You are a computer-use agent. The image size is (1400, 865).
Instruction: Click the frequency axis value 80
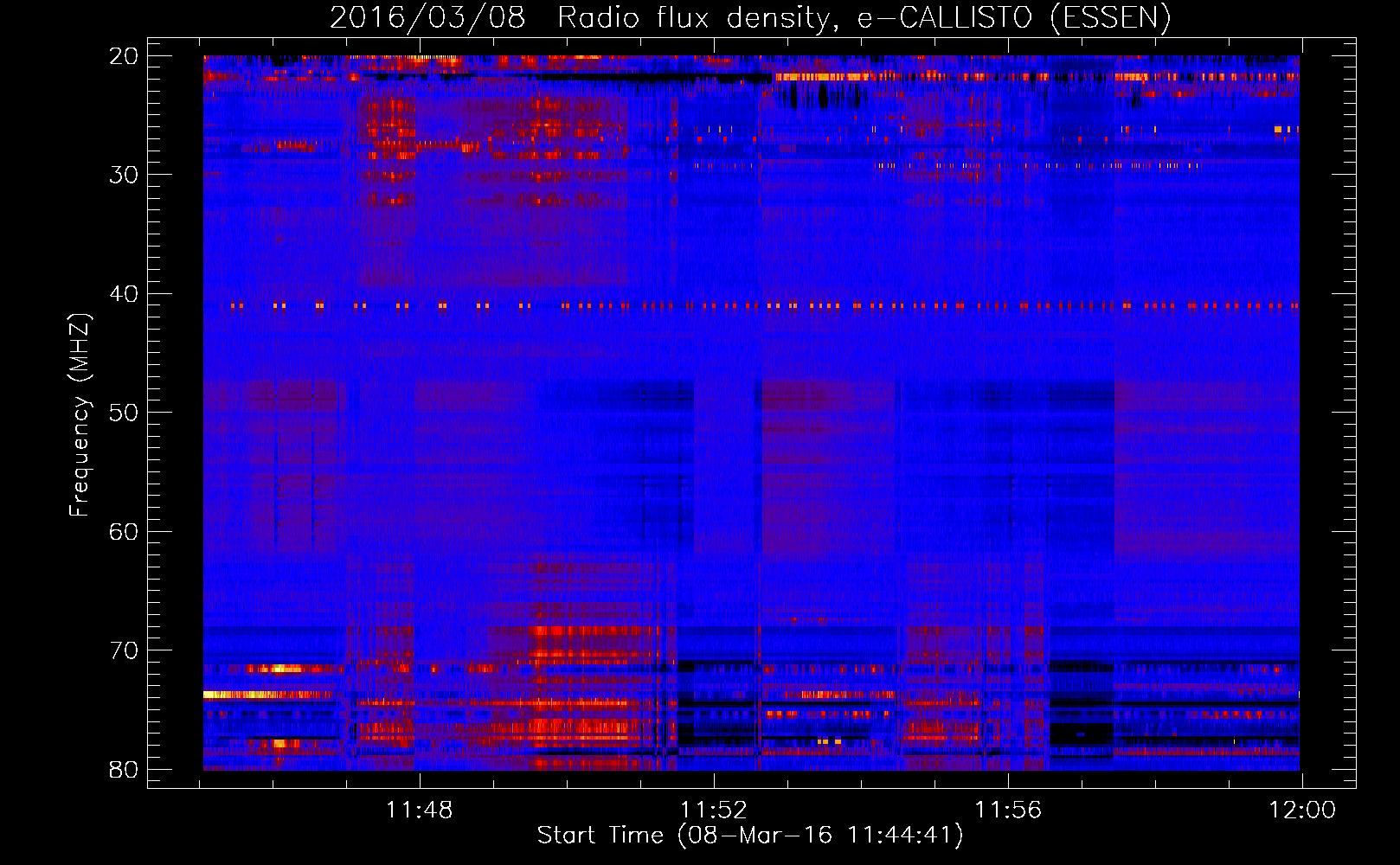(x=124, y=769)
